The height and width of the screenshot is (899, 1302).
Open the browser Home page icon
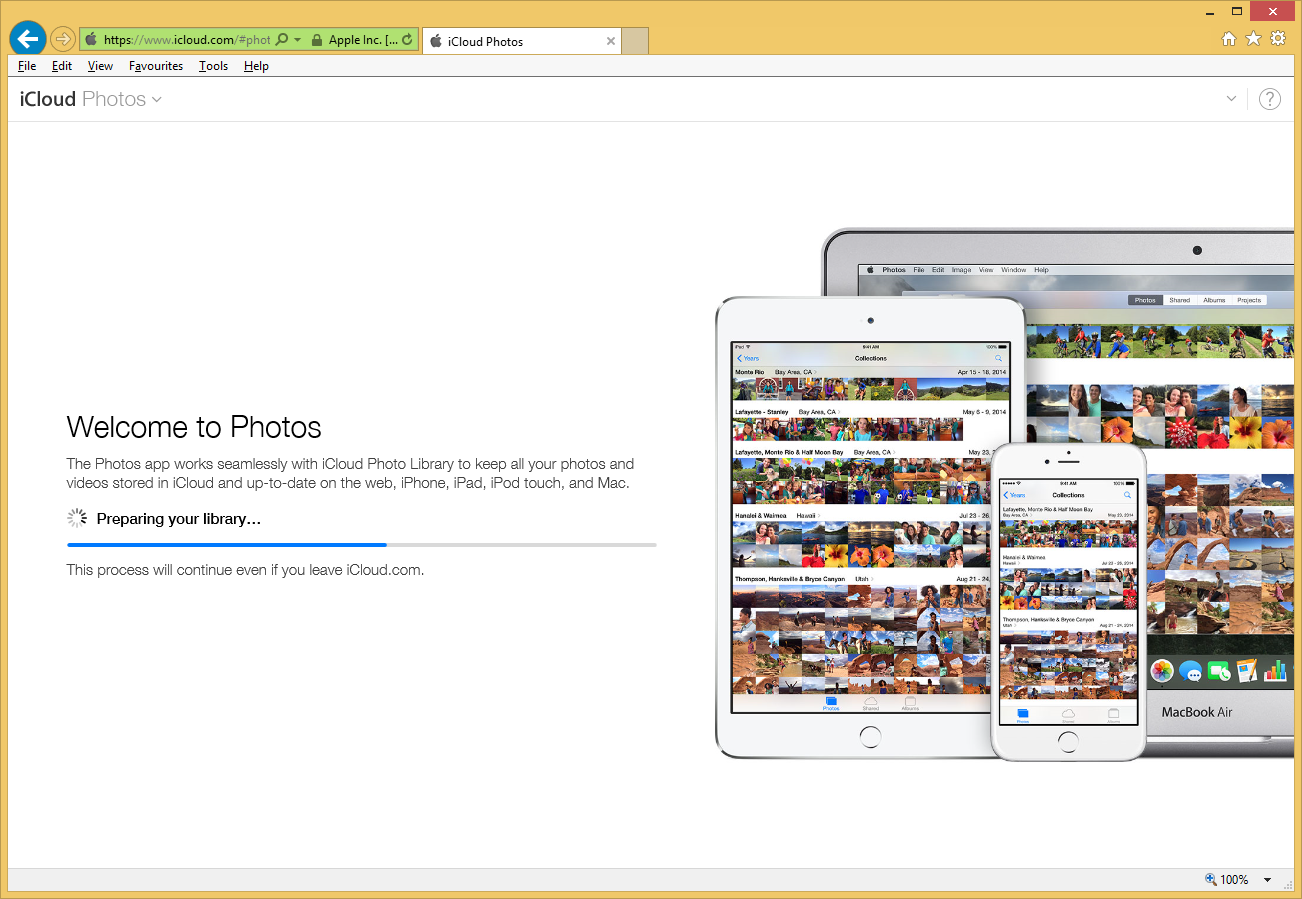click(1229, 39)
